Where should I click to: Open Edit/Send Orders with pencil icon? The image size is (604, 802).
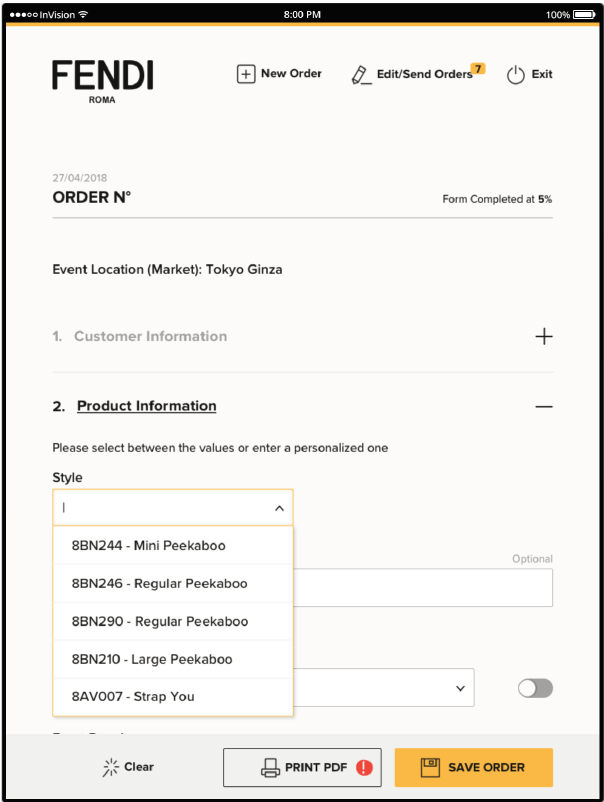point(361,74)
